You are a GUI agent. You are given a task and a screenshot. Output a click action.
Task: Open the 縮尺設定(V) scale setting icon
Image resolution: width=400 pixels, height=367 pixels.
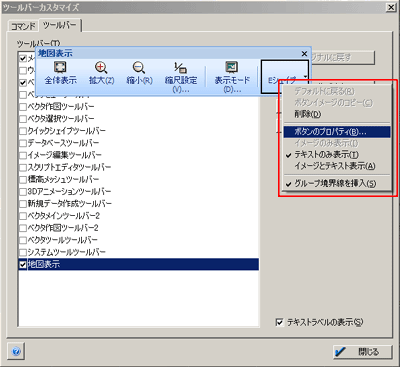click(x=181, y=67)
